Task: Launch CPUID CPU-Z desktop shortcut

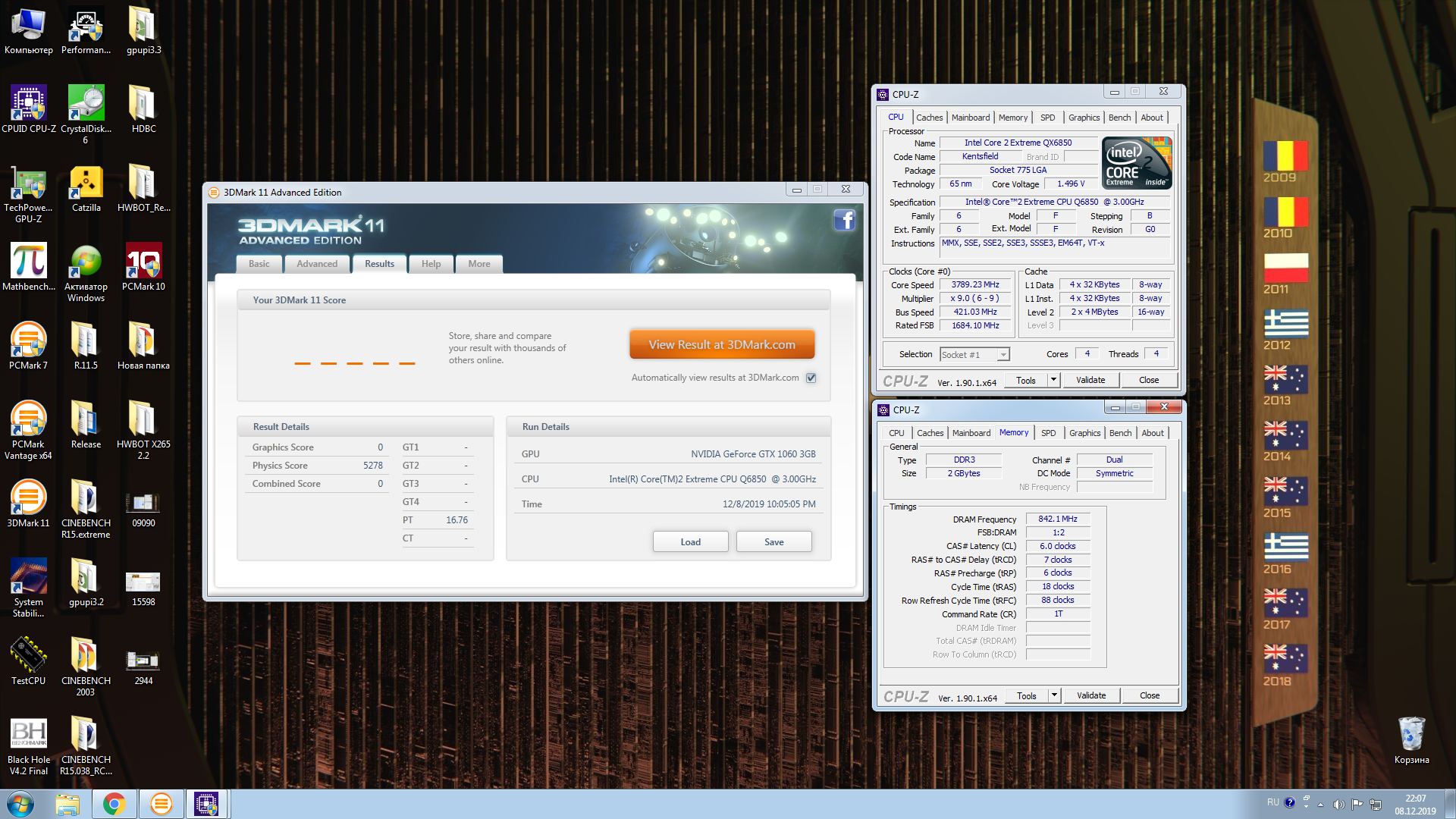Action: 28,110
